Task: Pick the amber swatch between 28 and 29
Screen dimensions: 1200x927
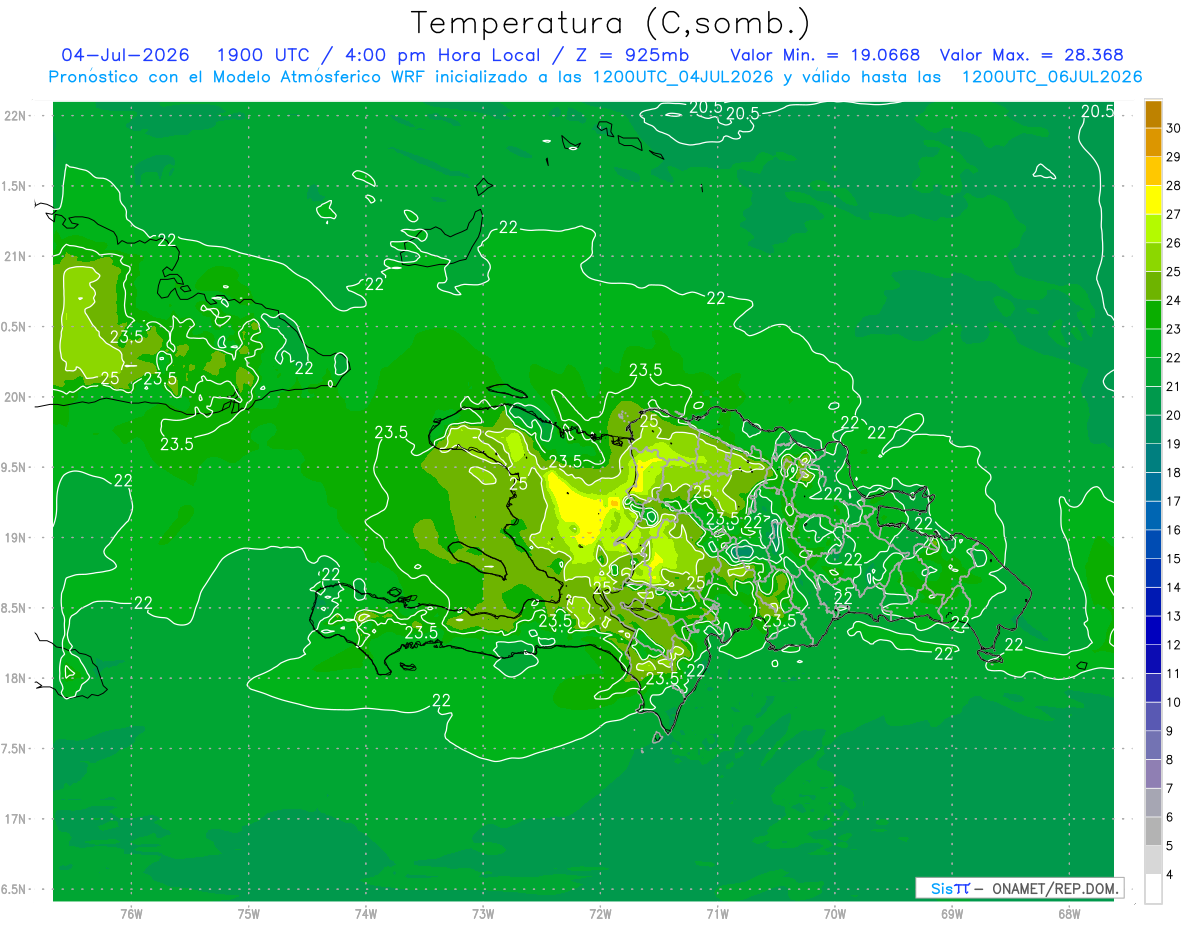Action: pos(1153,172)
